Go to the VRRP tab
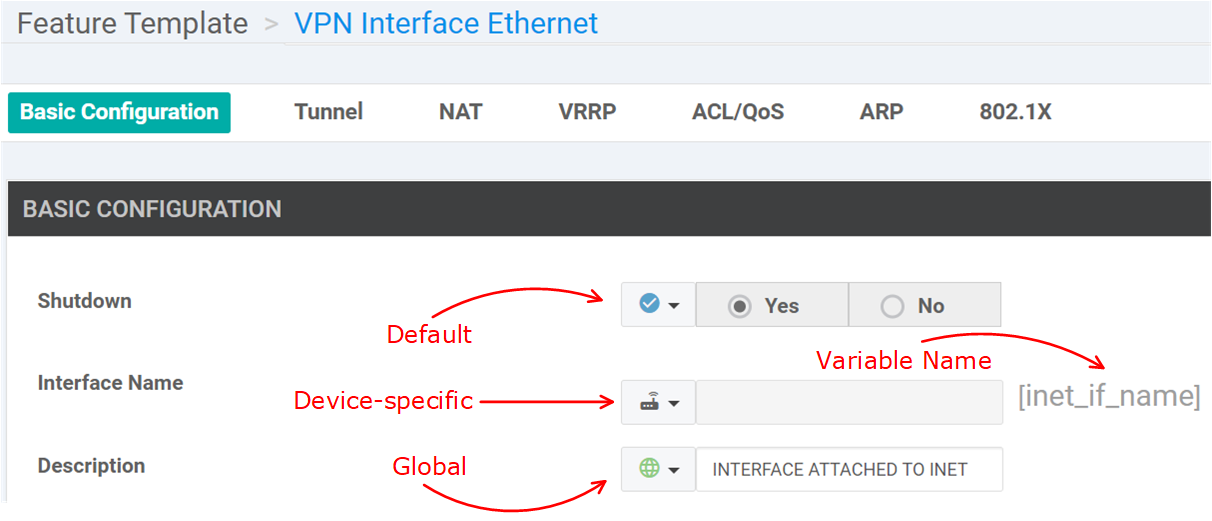Image resolution: width=1212 pixels, height=521 pixels. 587,112
